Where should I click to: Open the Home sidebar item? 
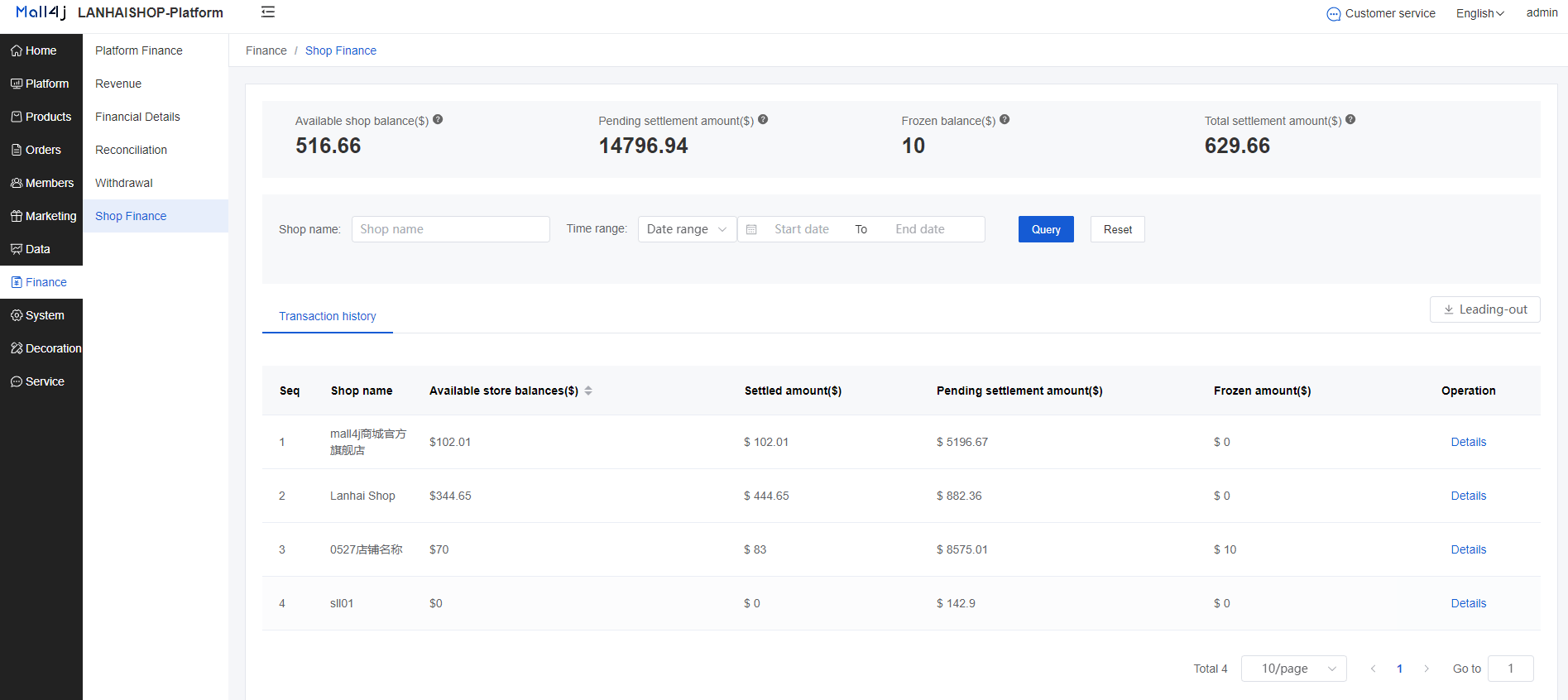[x=41, y=50]
